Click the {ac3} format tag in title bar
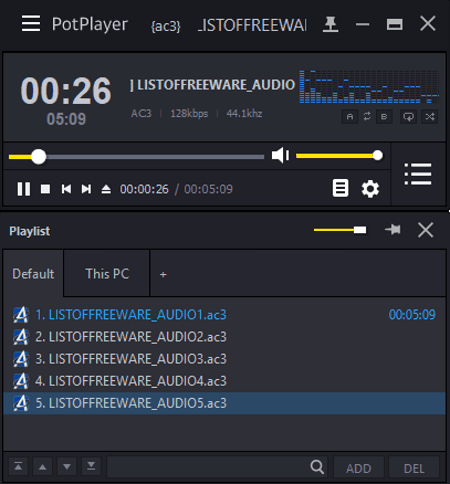The height and width of the screenshot is (484, 450). coord(166,26)
